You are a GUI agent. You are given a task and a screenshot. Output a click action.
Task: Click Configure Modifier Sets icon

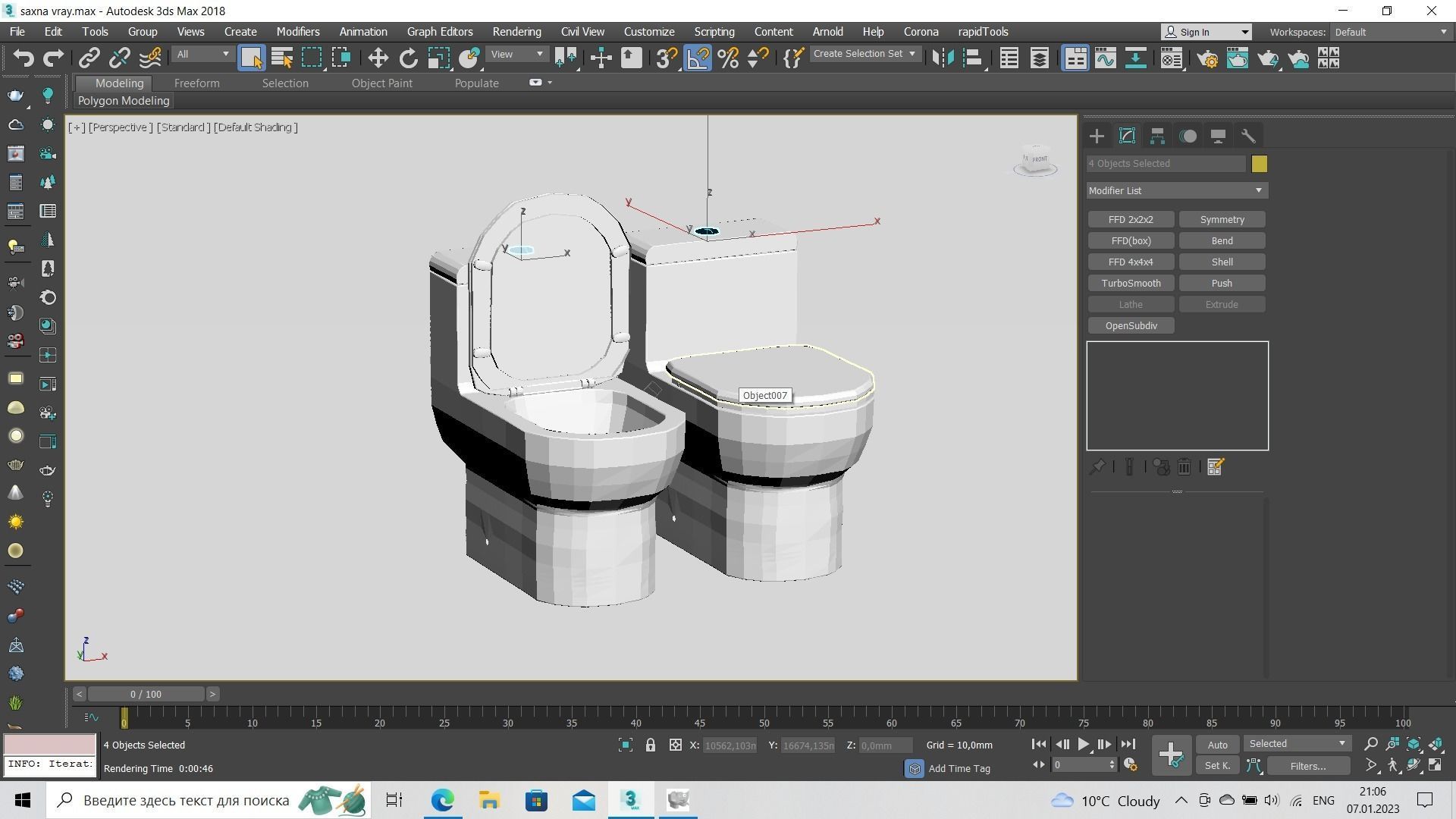pos(1215,467)
